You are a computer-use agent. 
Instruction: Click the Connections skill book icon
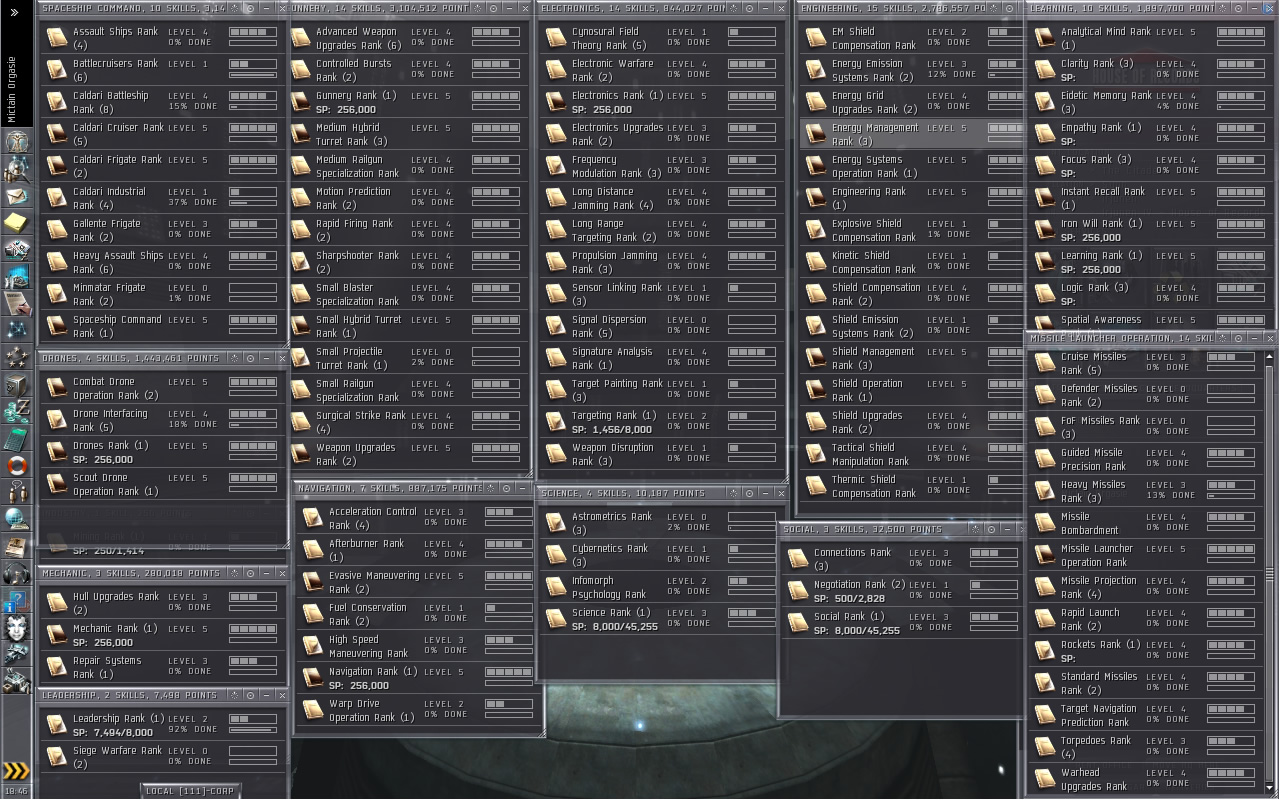coord(798,559)
